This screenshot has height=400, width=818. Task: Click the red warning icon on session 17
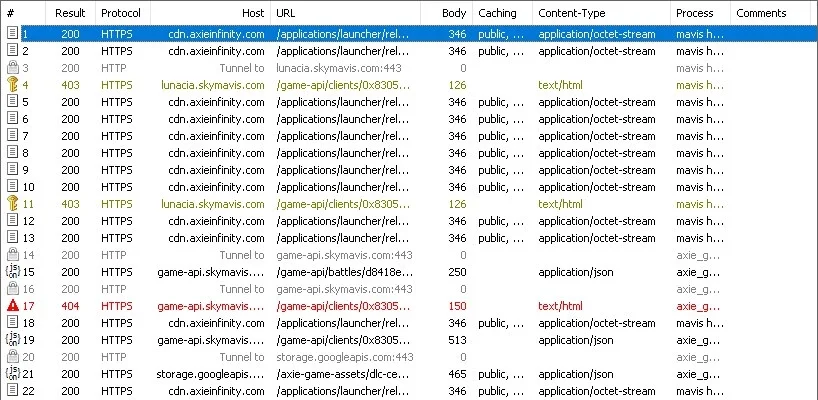point(13,306)
